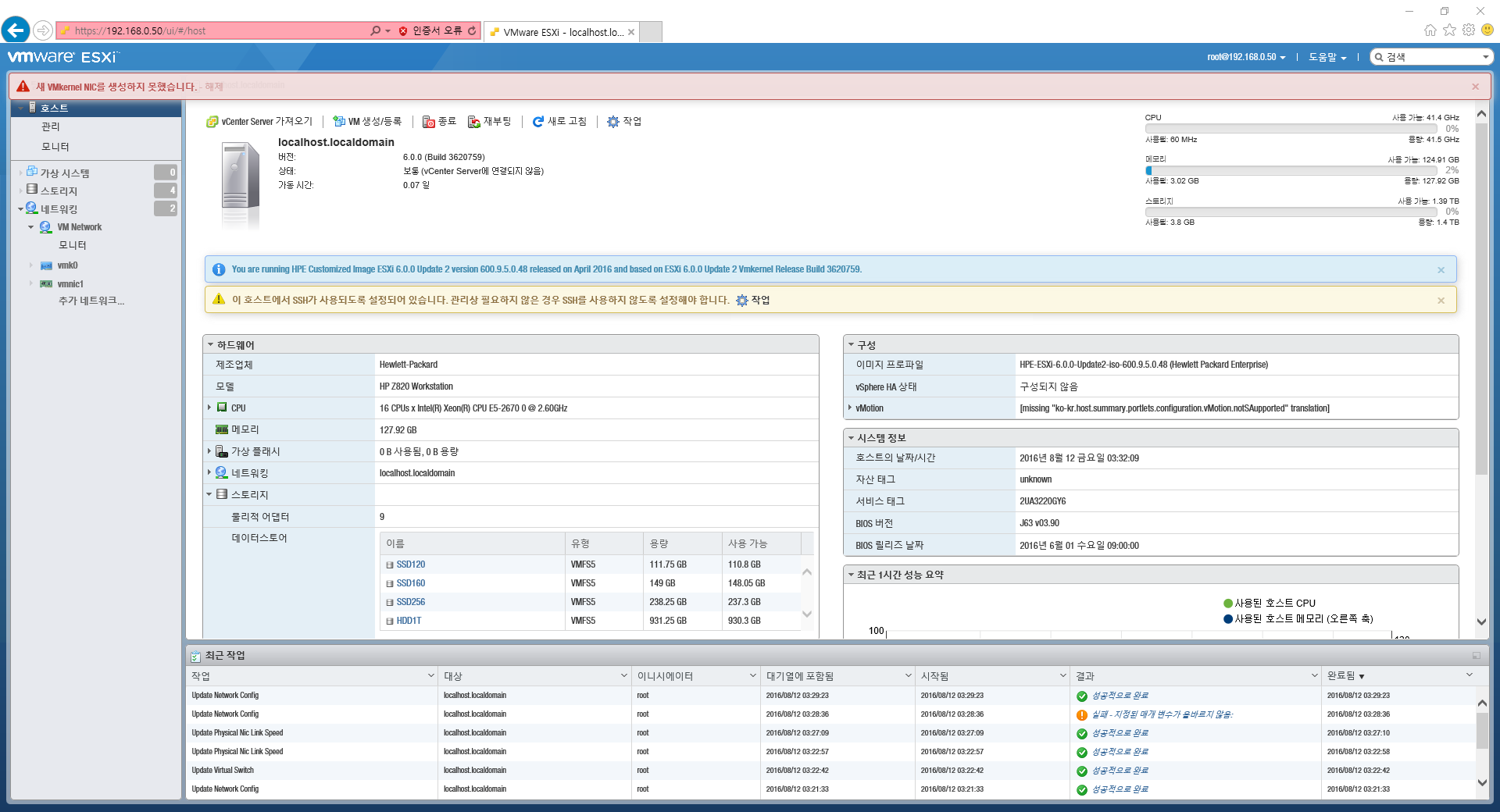
Task: Open the 결과 column dropdown
Action: click(1314, 675)
